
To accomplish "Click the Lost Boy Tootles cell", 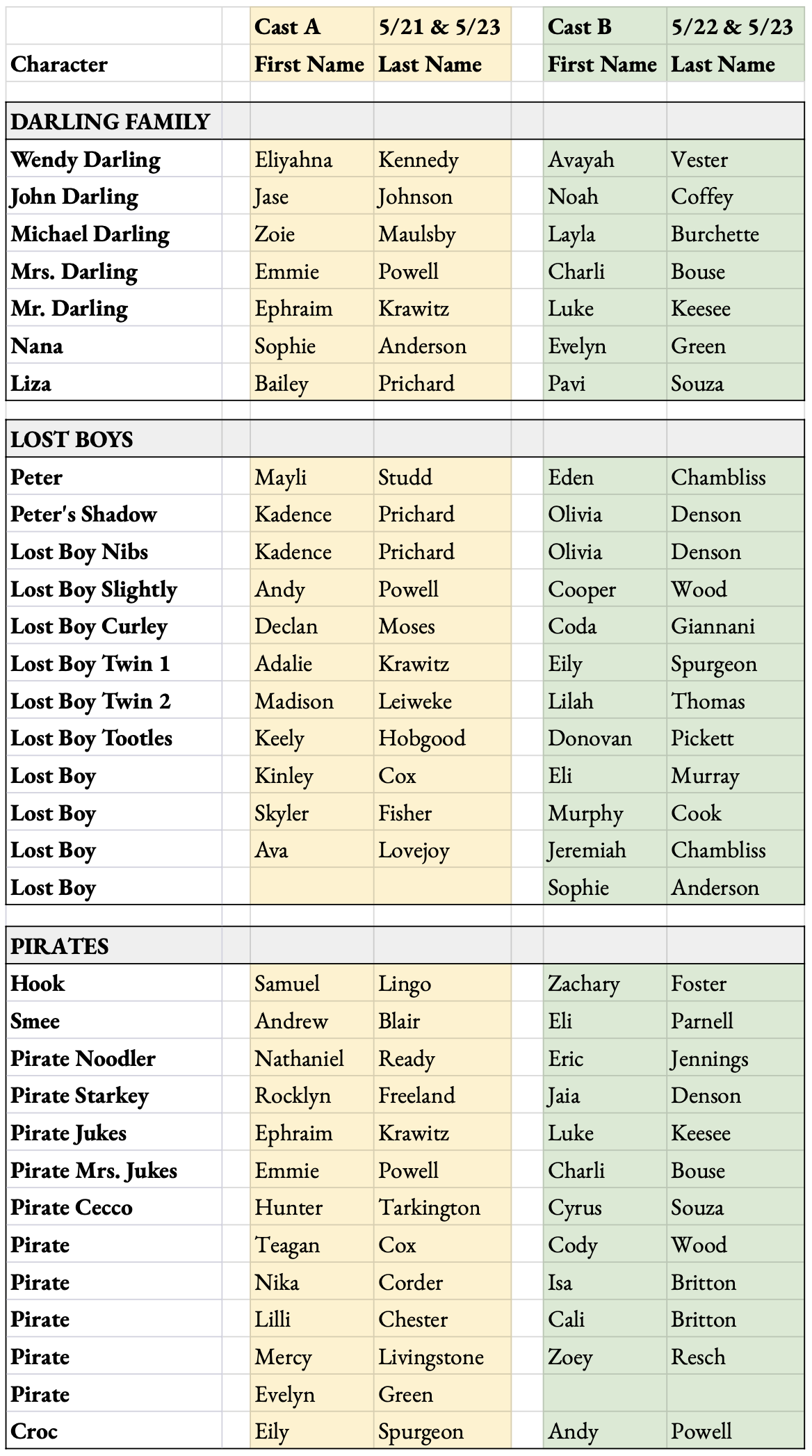I will point(91,738).
